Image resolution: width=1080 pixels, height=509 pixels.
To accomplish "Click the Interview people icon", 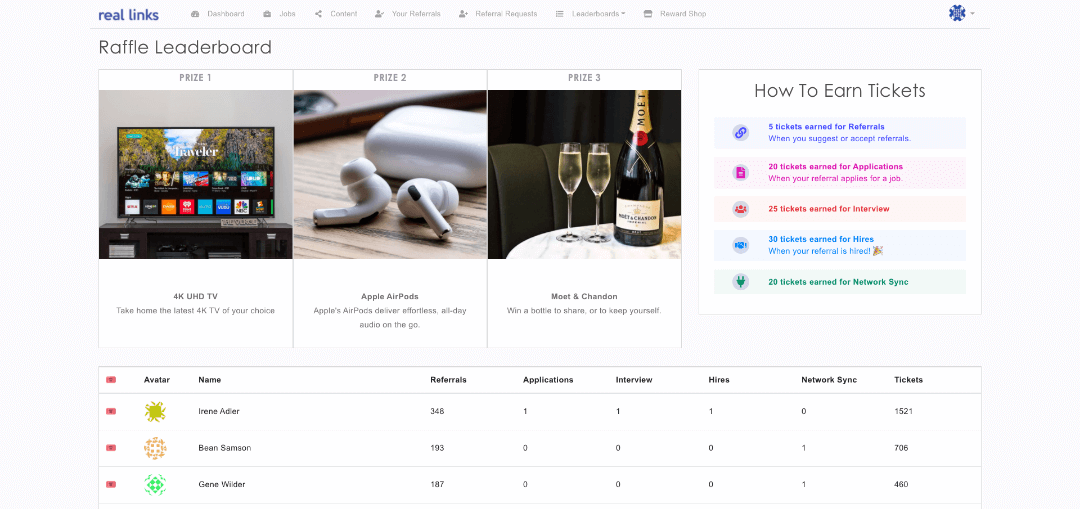I will (740, 209).
